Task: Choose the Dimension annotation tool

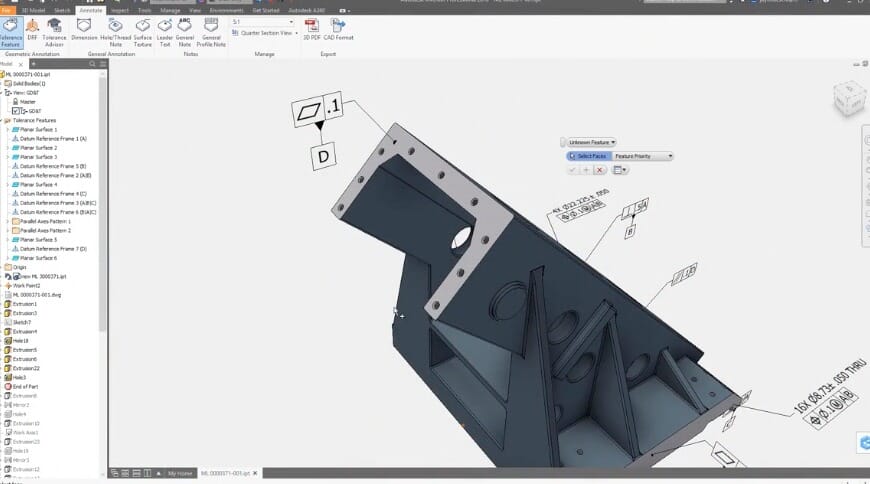Action: coord(84,28)
